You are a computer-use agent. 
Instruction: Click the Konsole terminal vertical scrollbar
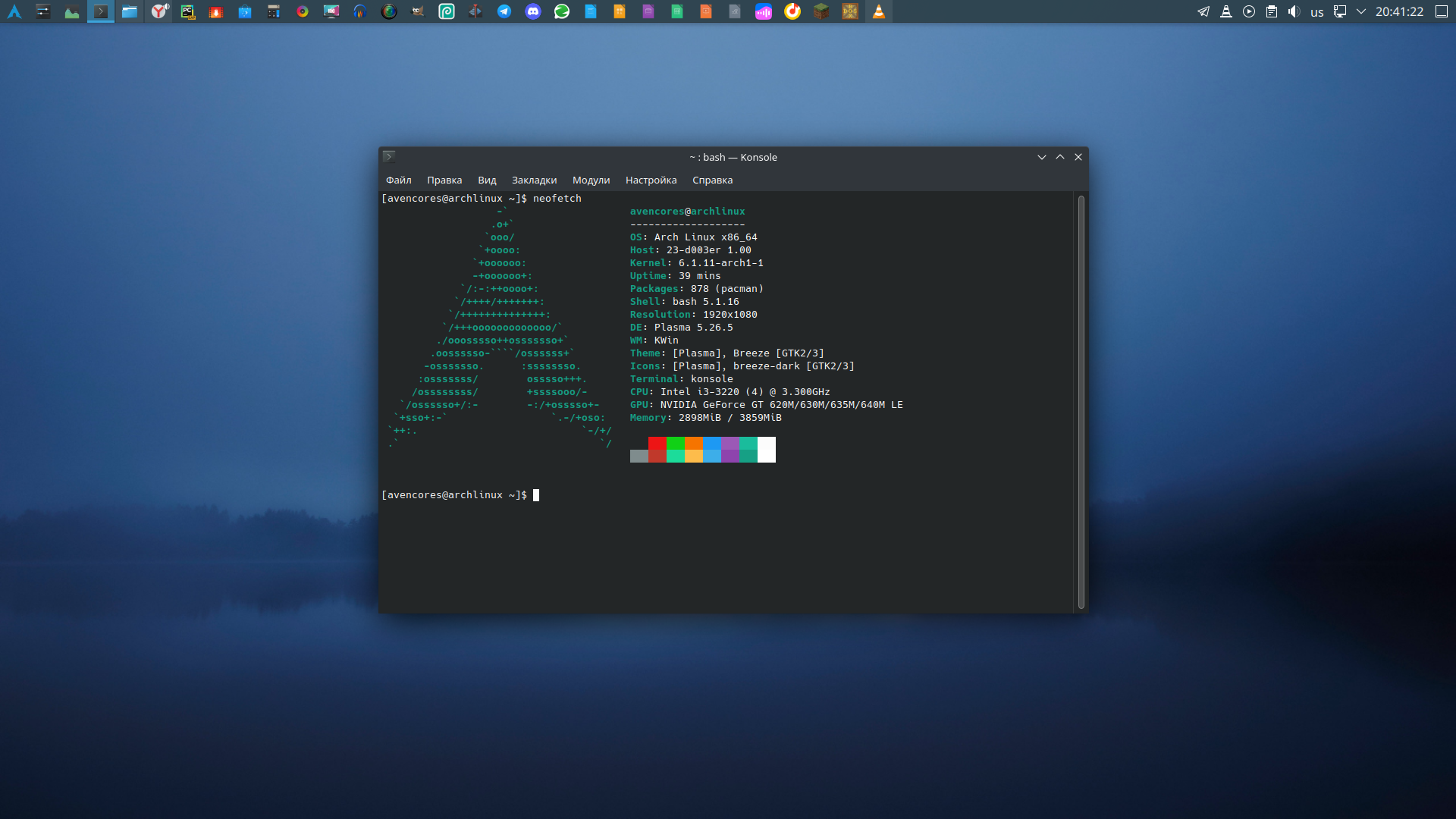click(x=1081, y=402)
